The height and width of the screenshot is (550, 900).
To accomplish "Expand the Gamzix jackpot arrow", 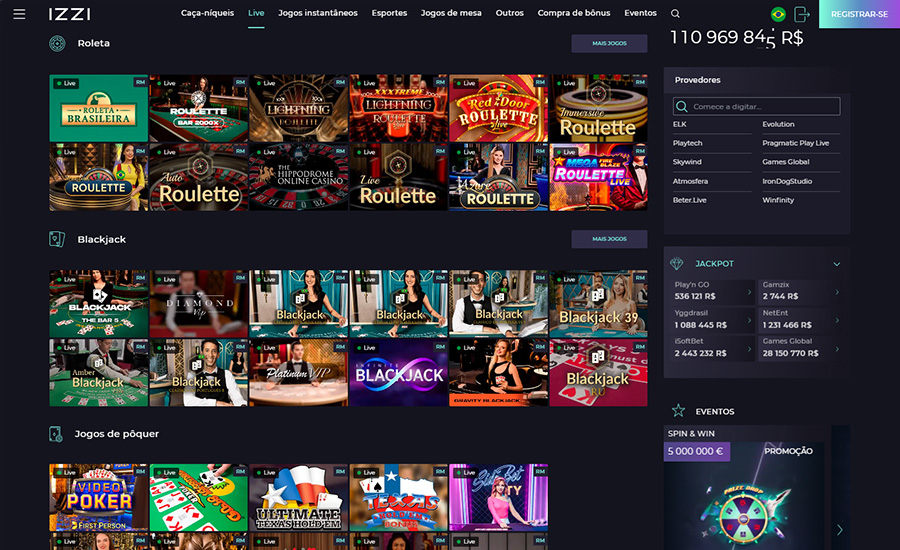I will 837,292.
